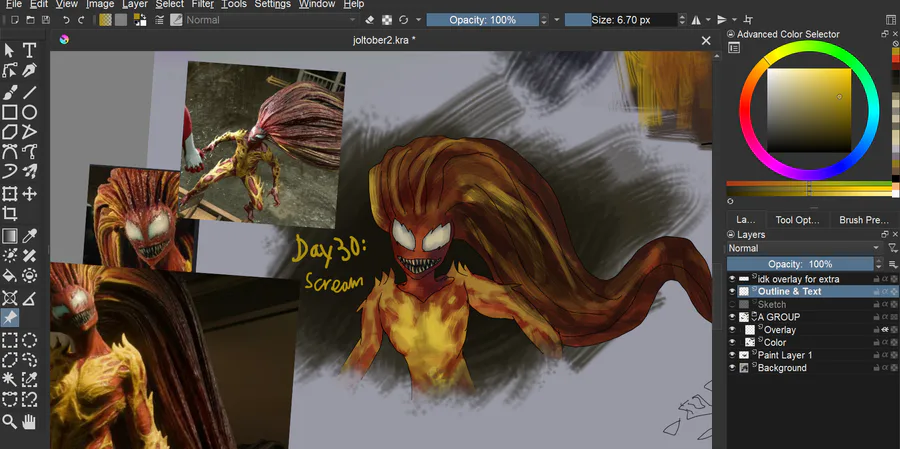Select the Rectangle shape tool
This screenshot has height=449, width=900.
click(10, 113)
